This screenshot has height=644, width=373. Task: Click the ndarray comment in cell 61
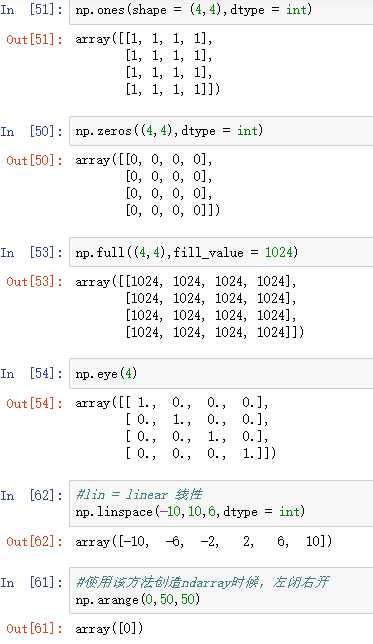pos(202,582)
